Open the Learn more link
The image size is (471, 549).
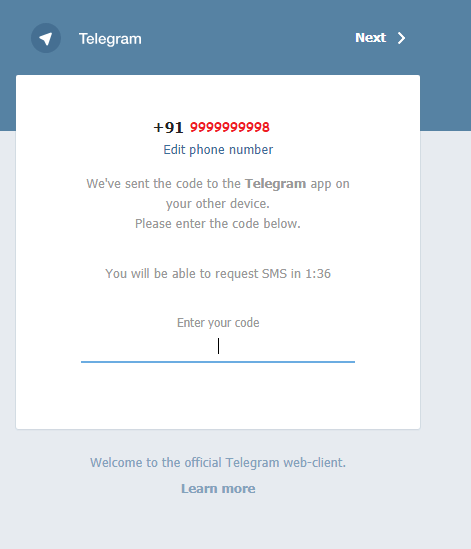tap(218, 488)
